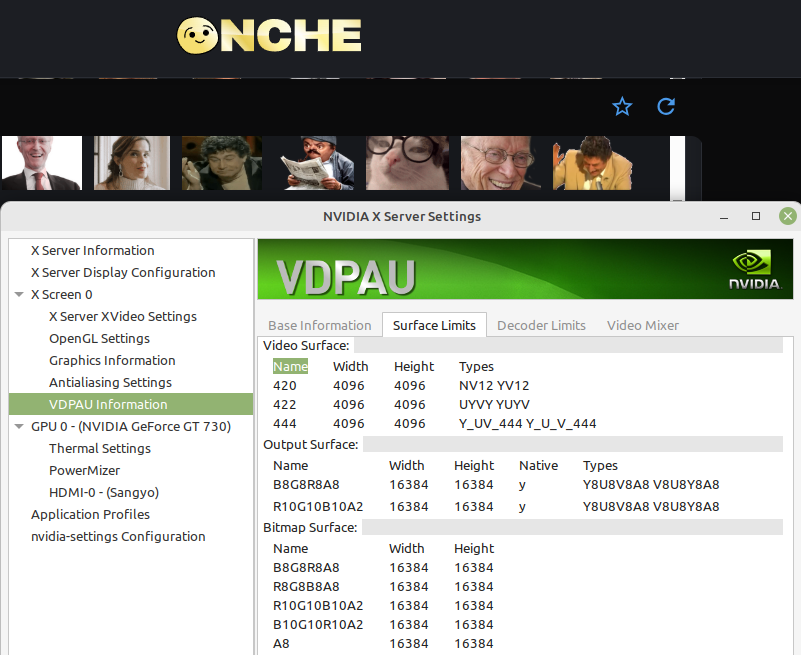Click R8G8B8A8 in Bitmap Surface table
This screenshot has width=801, height=655.
click(306, 586)
